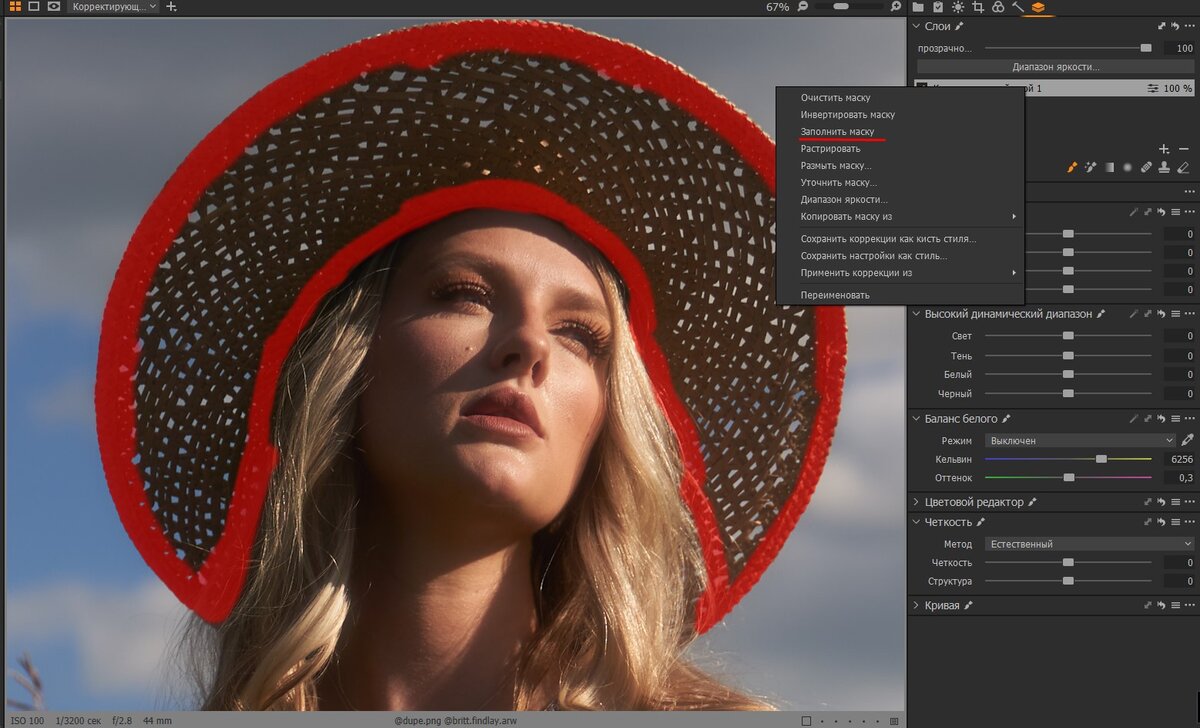
Task: Select the Erase Mask tool
Action: point(1184,167)
